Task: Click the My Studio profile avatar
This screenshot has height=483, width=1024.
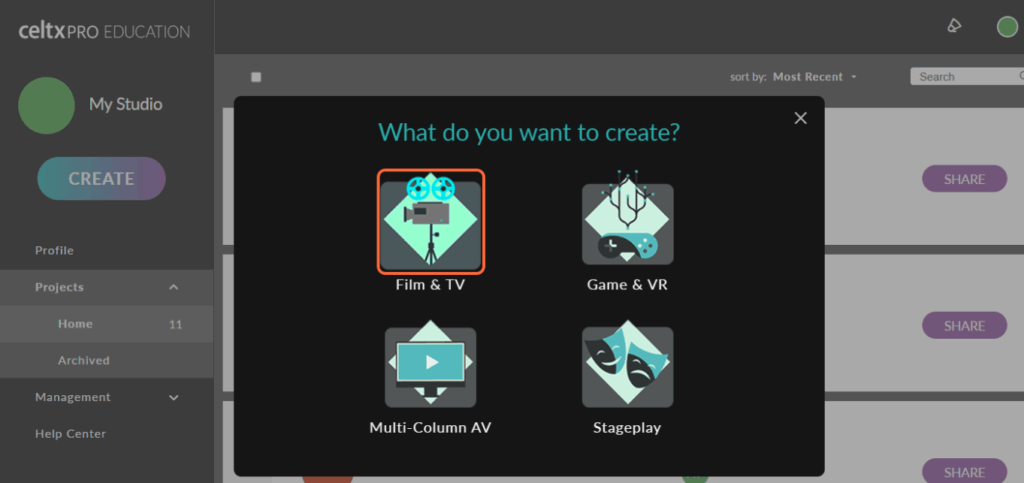Action: [x=46, y=105]
